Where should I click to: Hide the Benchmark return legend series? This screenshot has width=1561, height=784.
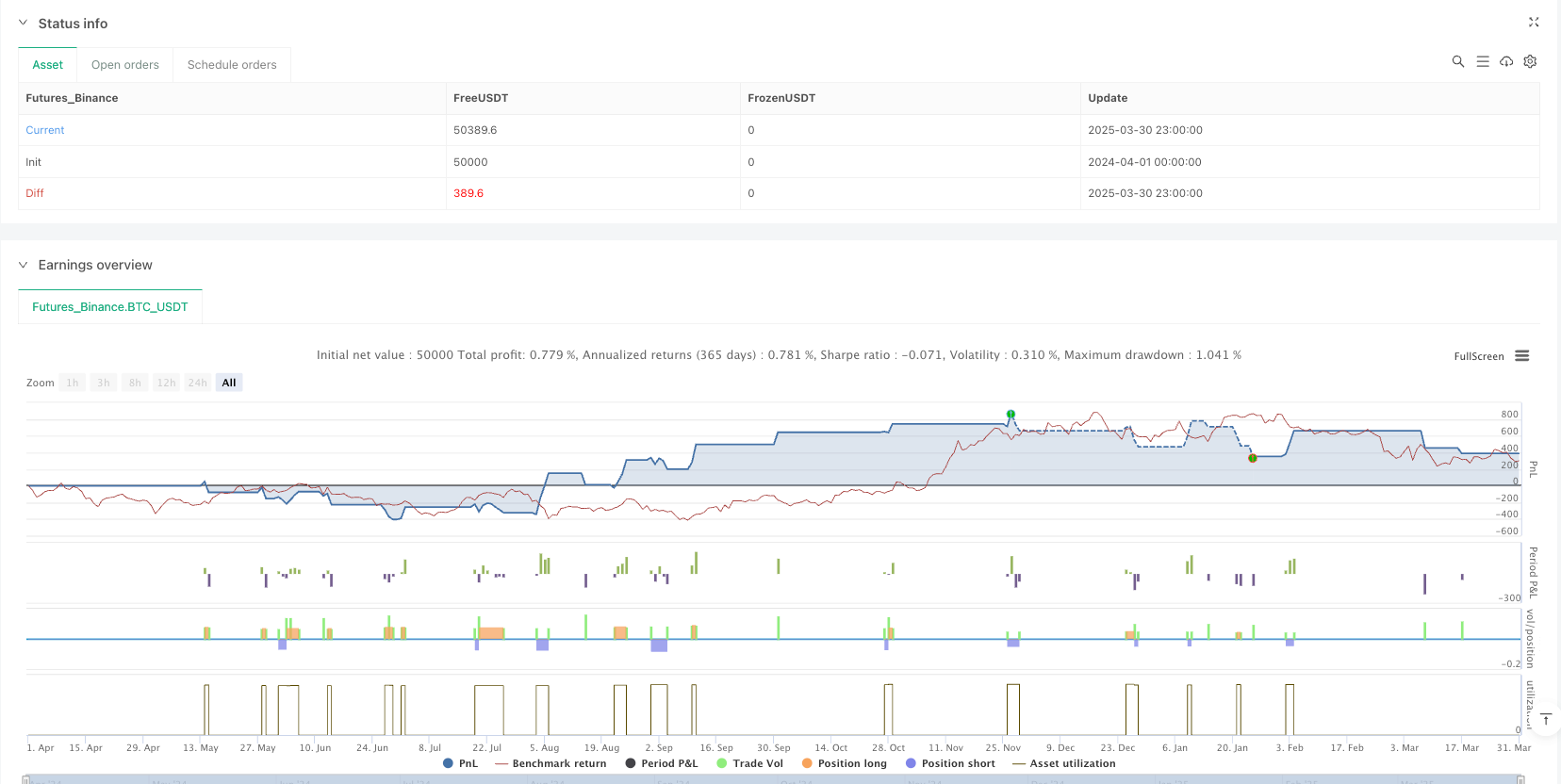pos(550,763)
